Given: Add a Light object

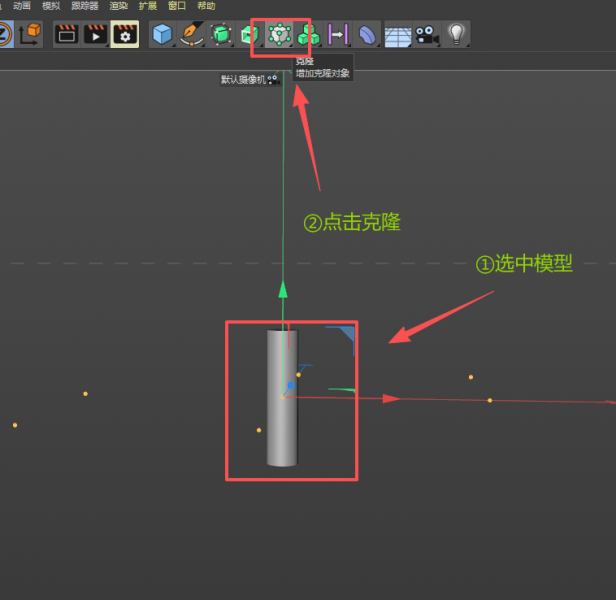Looking at the screenshot, I should tap(456, 34).
